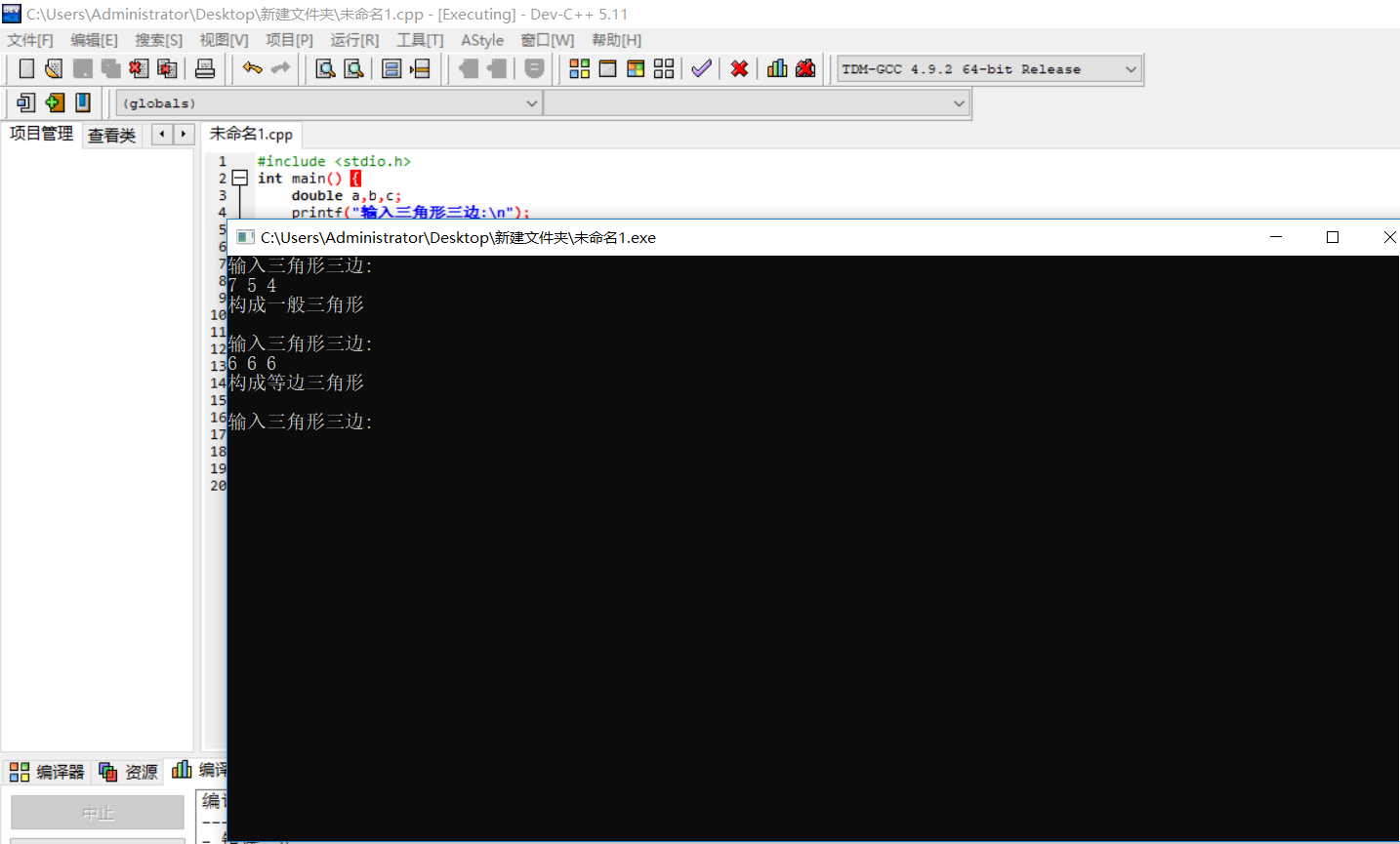
Task: Open the empty function list dropdown
Action: click(757, 102)
